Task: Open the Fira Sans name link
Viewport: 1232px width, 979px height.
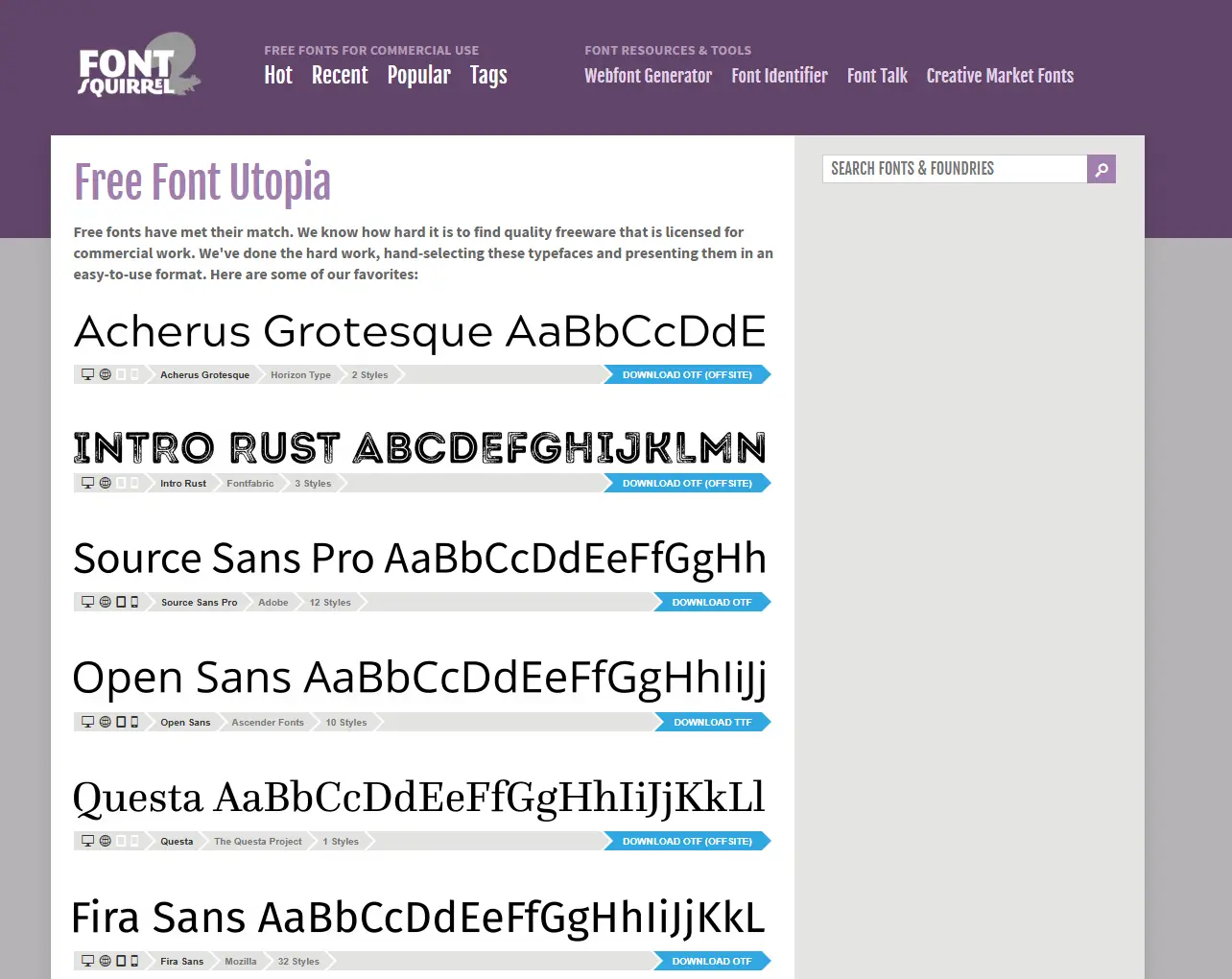Action: pos(182,961)
